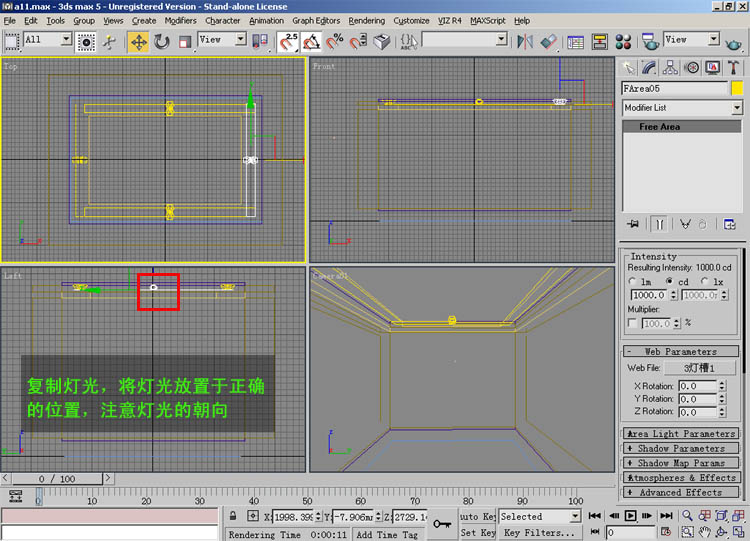Click the Set Keys key icon
The image size is (750, 541).
click(443, 521)
